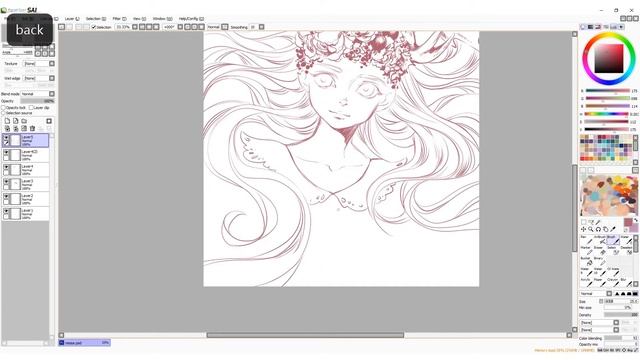Select the Airbrush tool
Viewport: 640px width, 360px height.
point(600,240)
